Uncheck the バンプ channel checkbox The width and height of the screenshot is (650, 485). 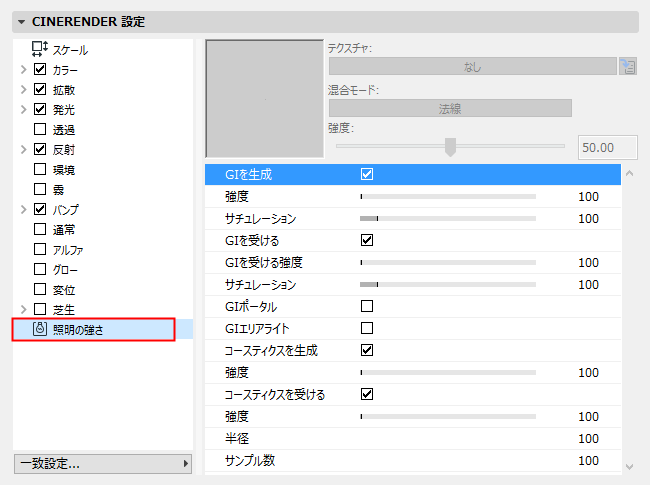[40, 209]
